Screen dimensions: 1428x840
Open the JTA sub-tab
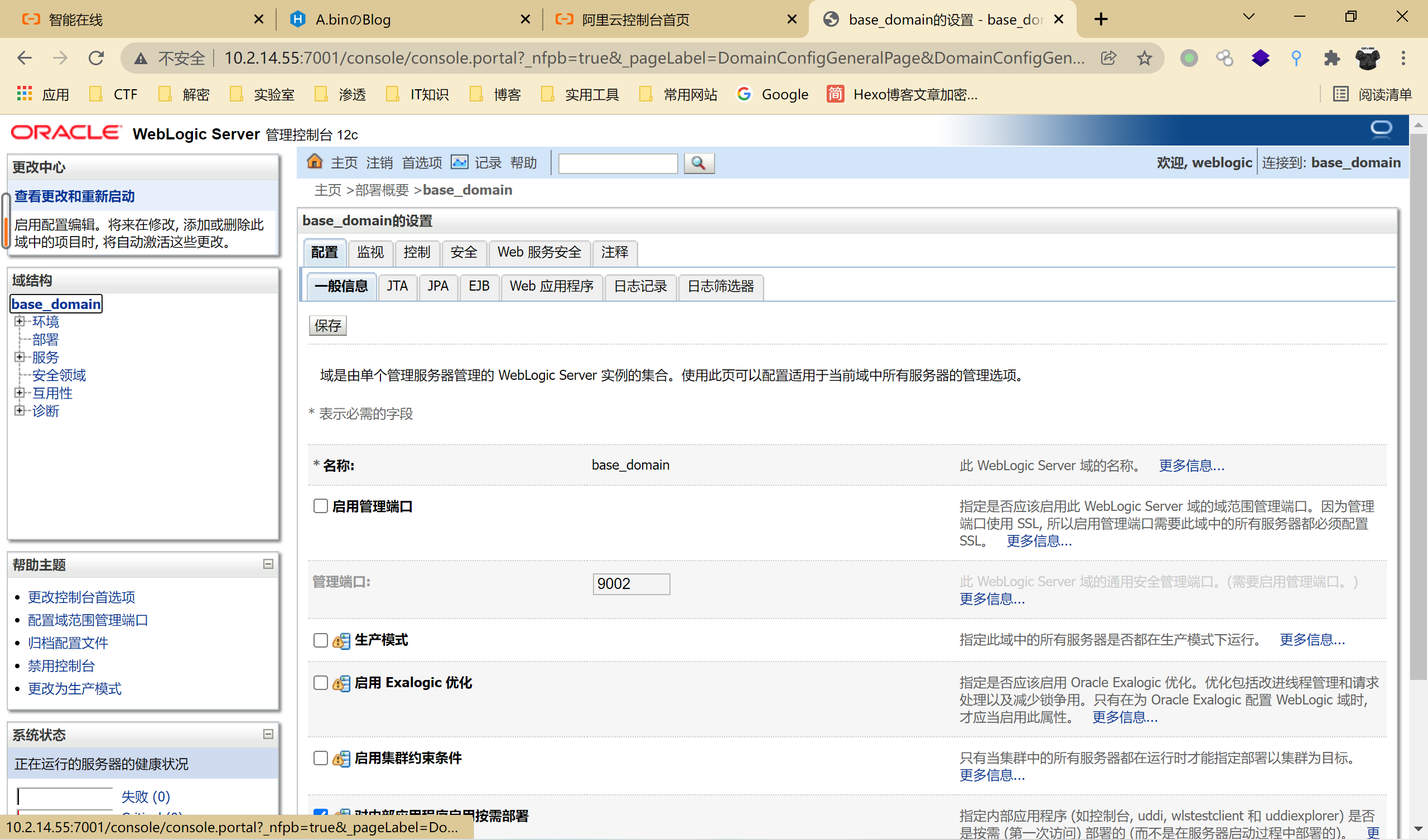tap(397, 286)
